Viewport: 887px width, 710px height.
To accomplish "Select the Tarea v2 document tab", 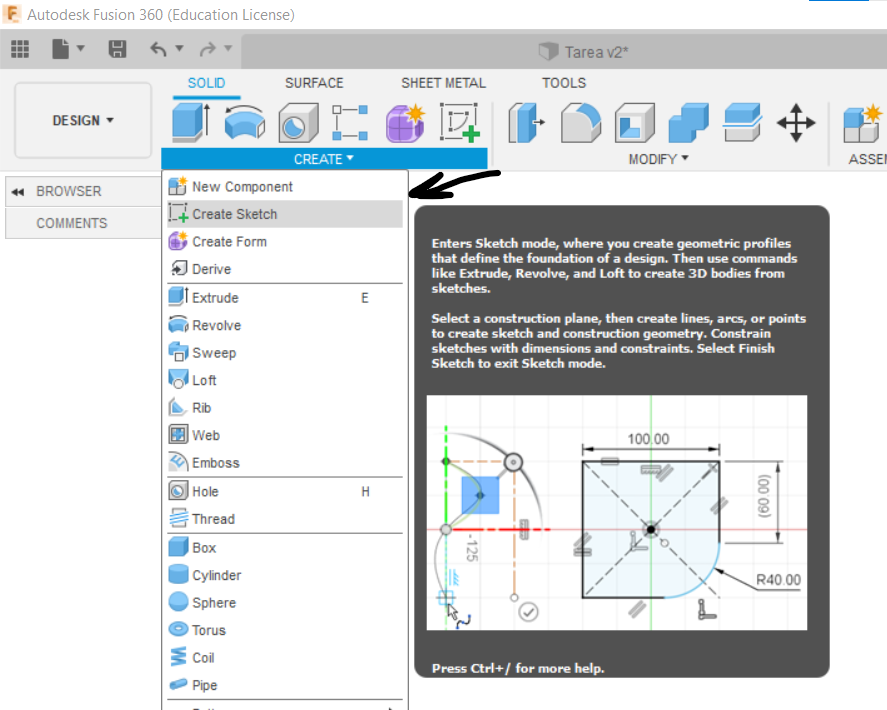I will coord(583,52).
